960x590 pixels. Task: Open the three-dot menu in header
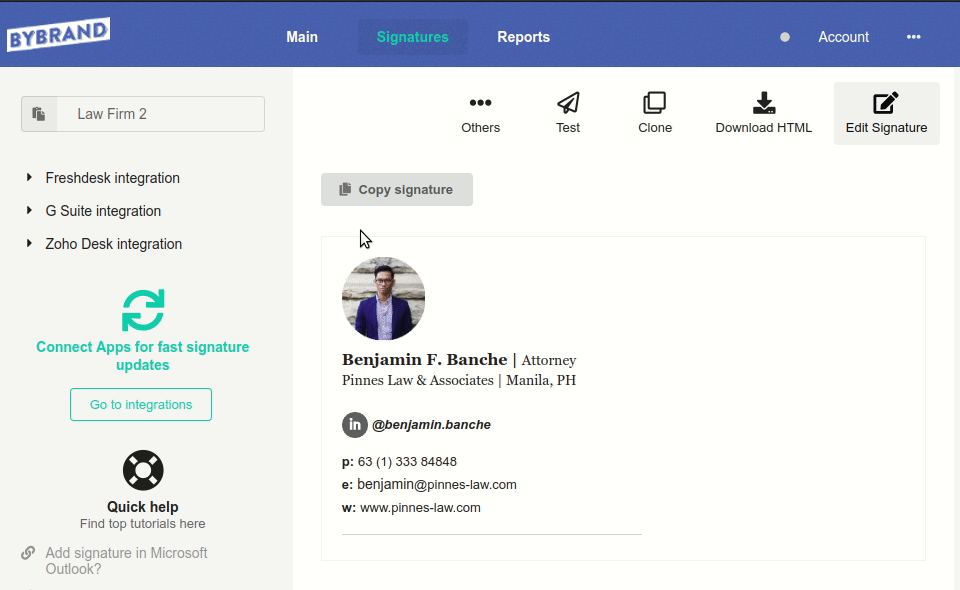coord(913,37)
